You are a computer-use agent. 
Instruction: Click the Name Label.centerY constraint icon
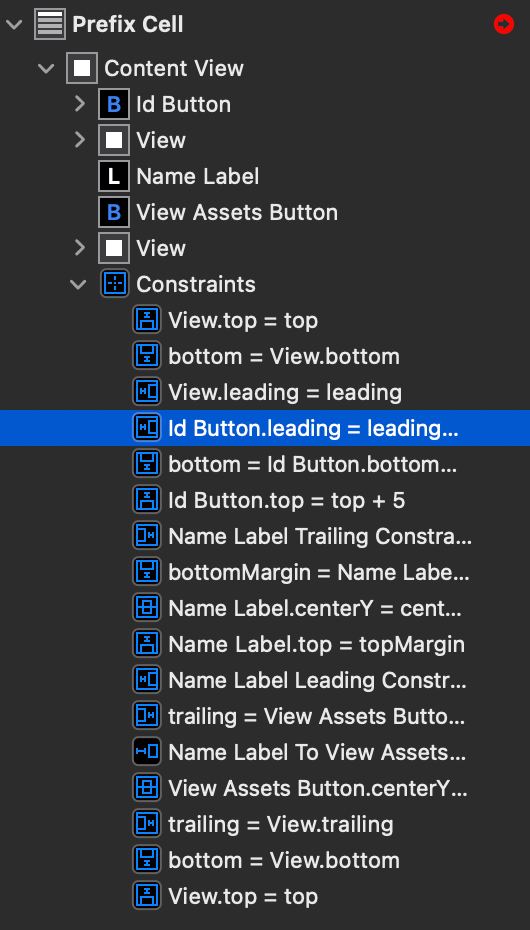(x=146, y=608)
